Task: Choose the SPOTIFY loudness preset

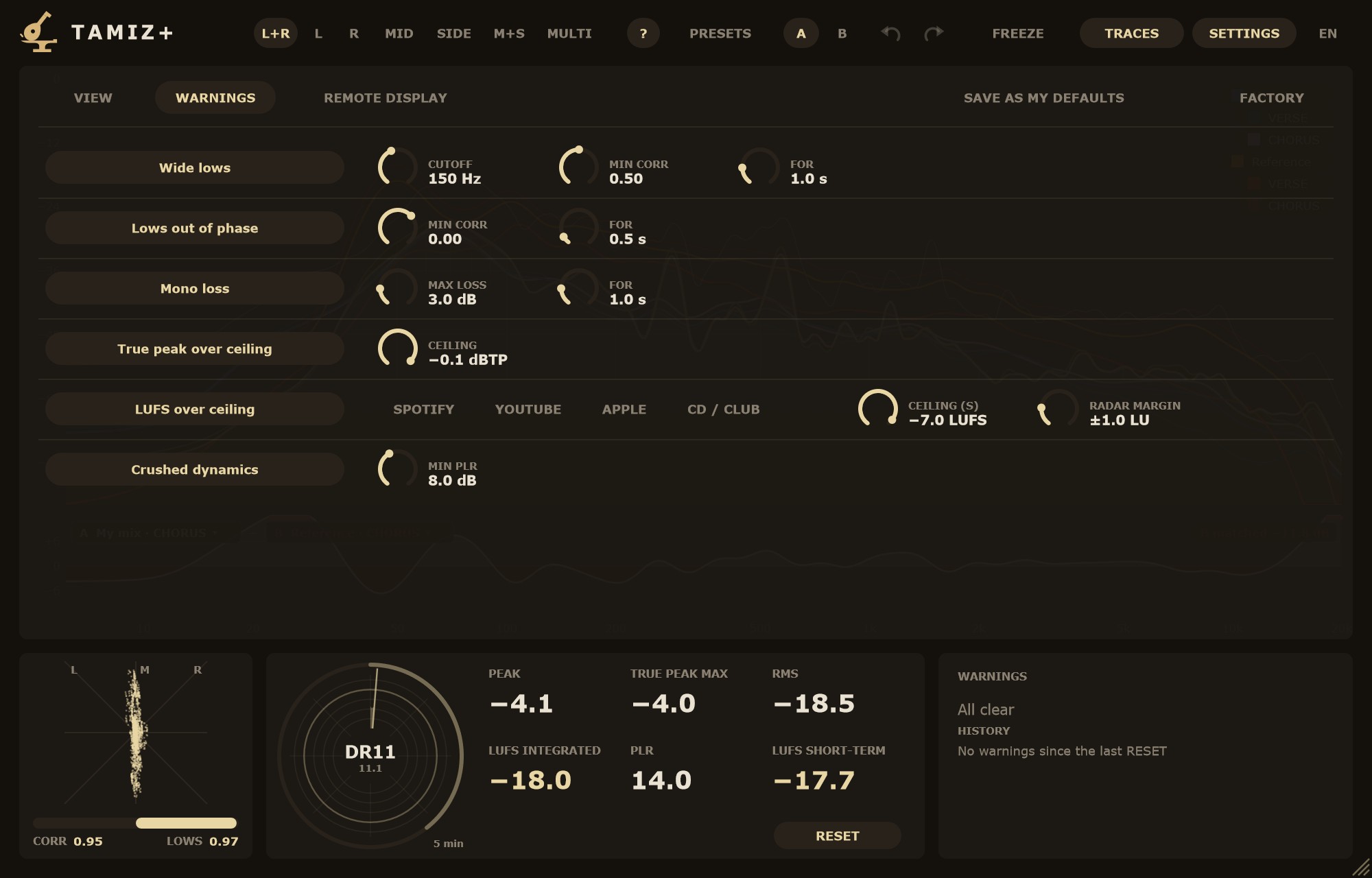Action: pyautogui.click(x=424, y=409)
